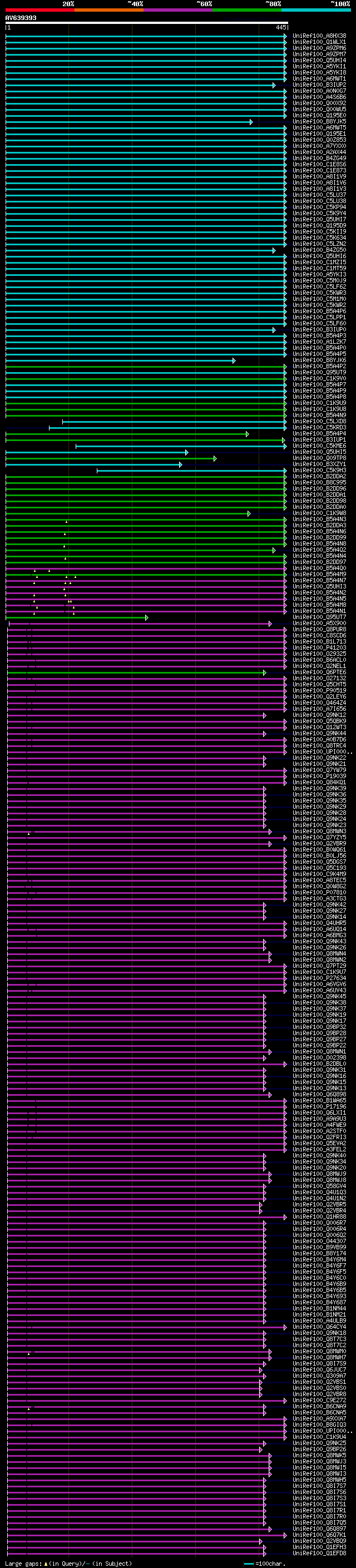Select the UniRef100_B2DDA2 label
The image size is (356, 1568).
point(319,477)
